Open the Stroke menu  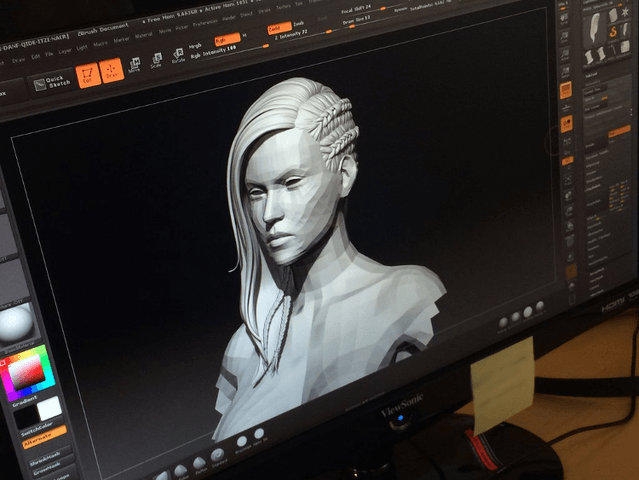pos(264,11)
